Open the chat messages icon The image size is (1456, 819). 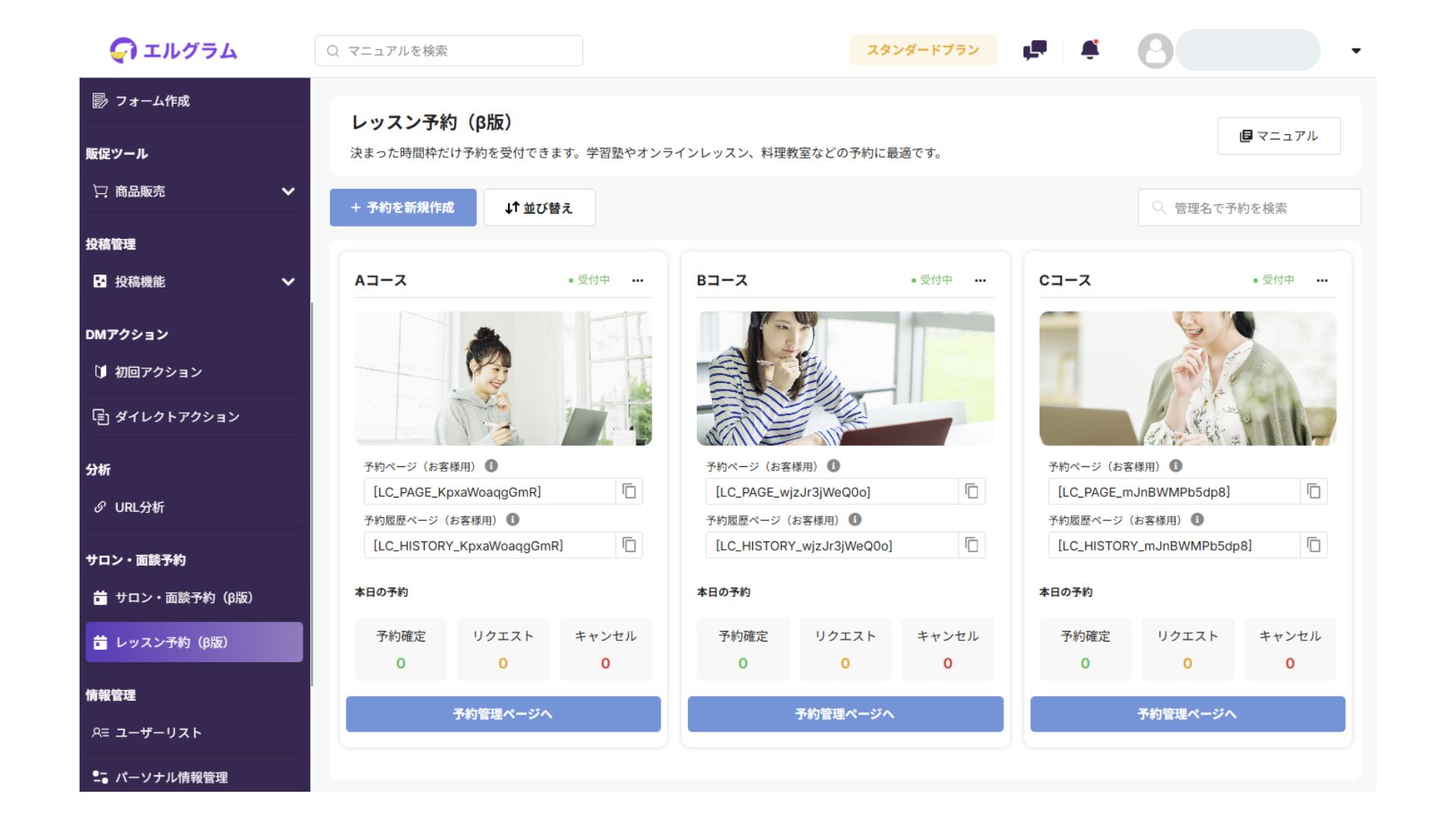click(x=1034, y=50)
